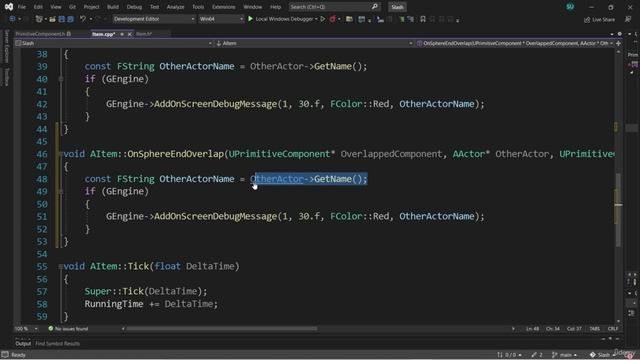Click the new project toolbar icon
This screenshot has height=360, width=640.
point(39,19)
